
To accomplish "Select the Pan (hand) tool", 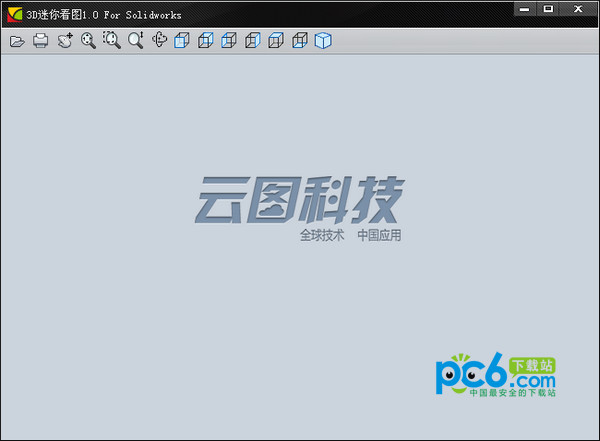I will pos(65,41).
